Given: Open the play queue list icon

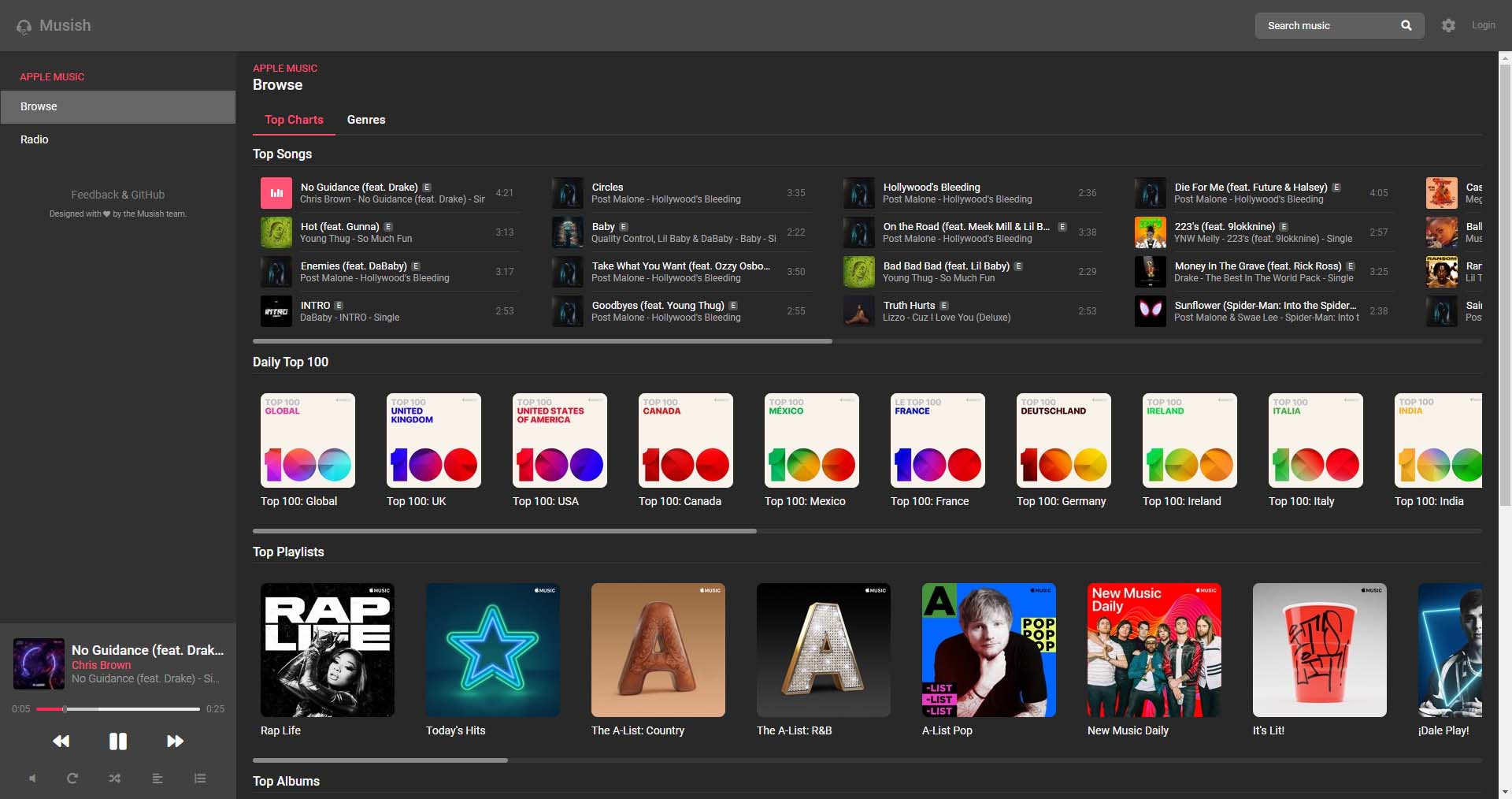Looking at the screenshot, I should coord(200,779).
